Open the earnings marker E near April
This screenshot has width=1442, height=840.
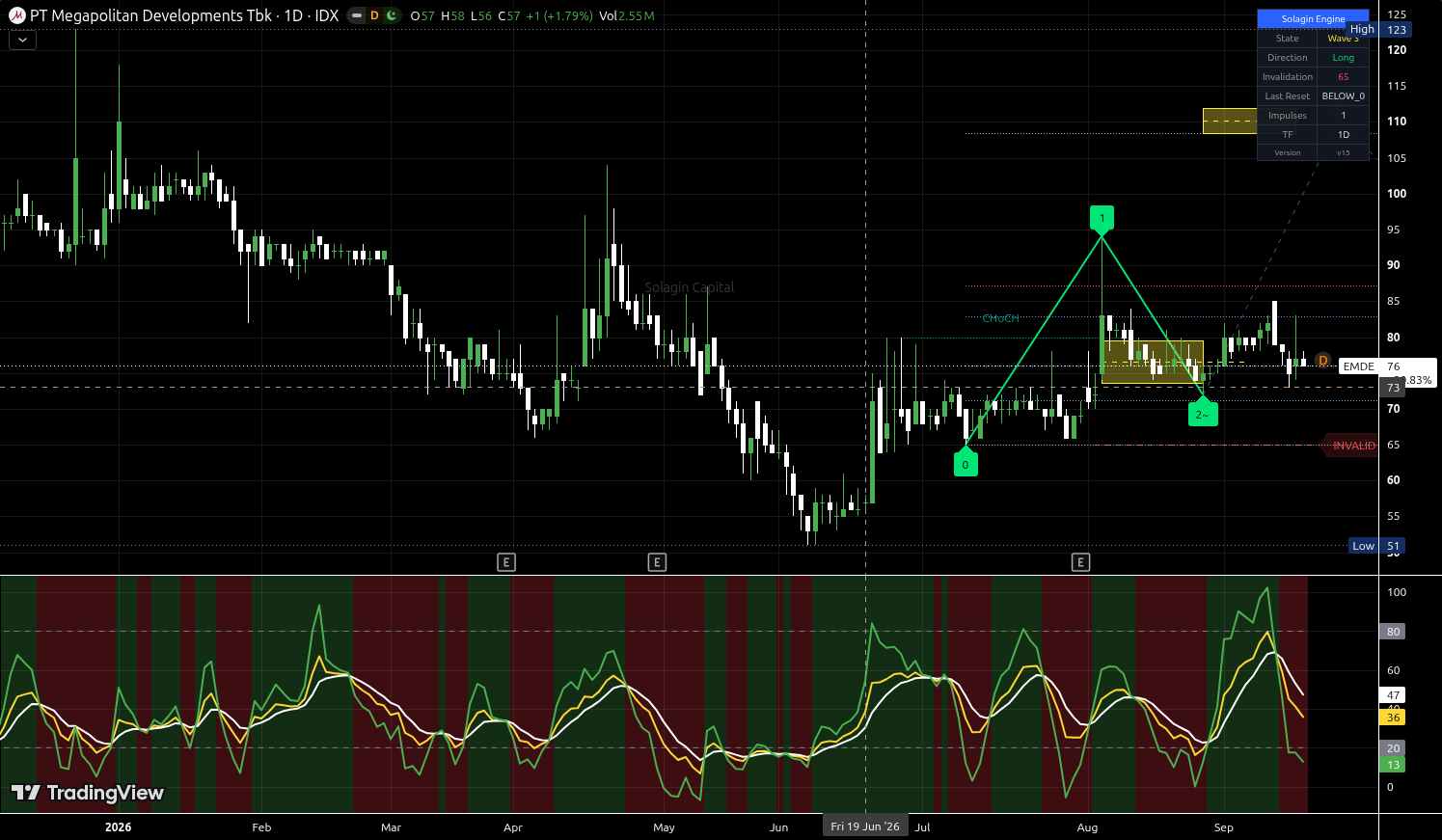click(506, 562)
